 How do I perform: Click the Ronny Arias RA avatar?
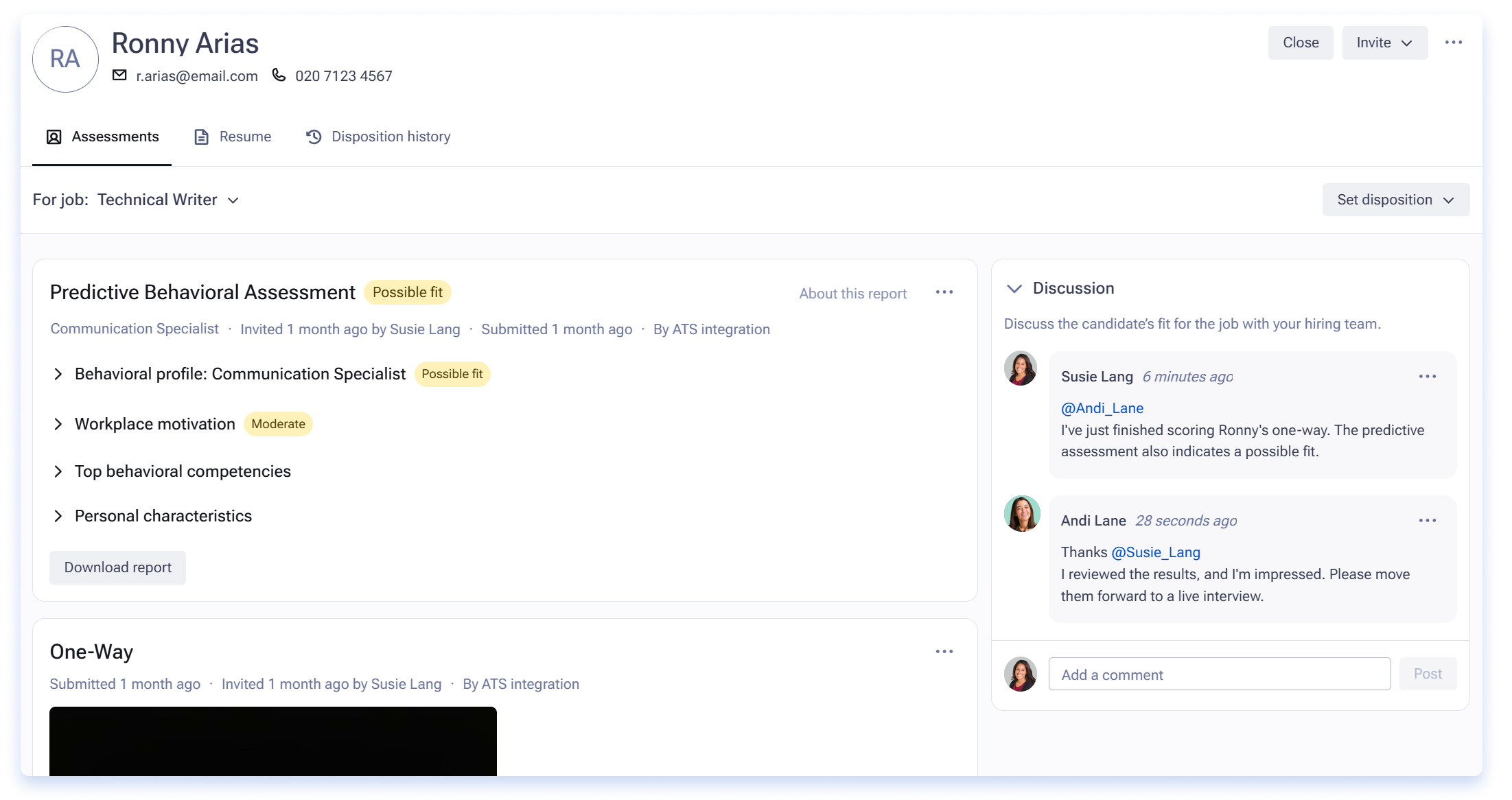click(x=65, y=59)
